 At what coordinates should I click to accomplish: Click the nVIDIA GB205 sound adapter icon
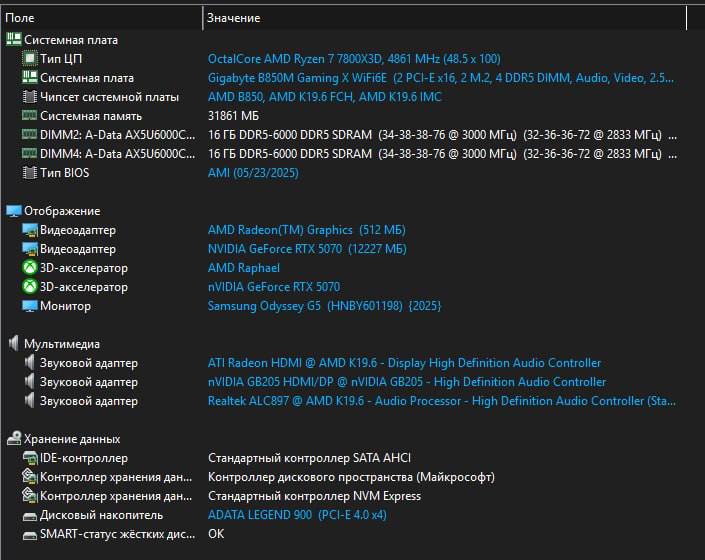tap(30, 382)
